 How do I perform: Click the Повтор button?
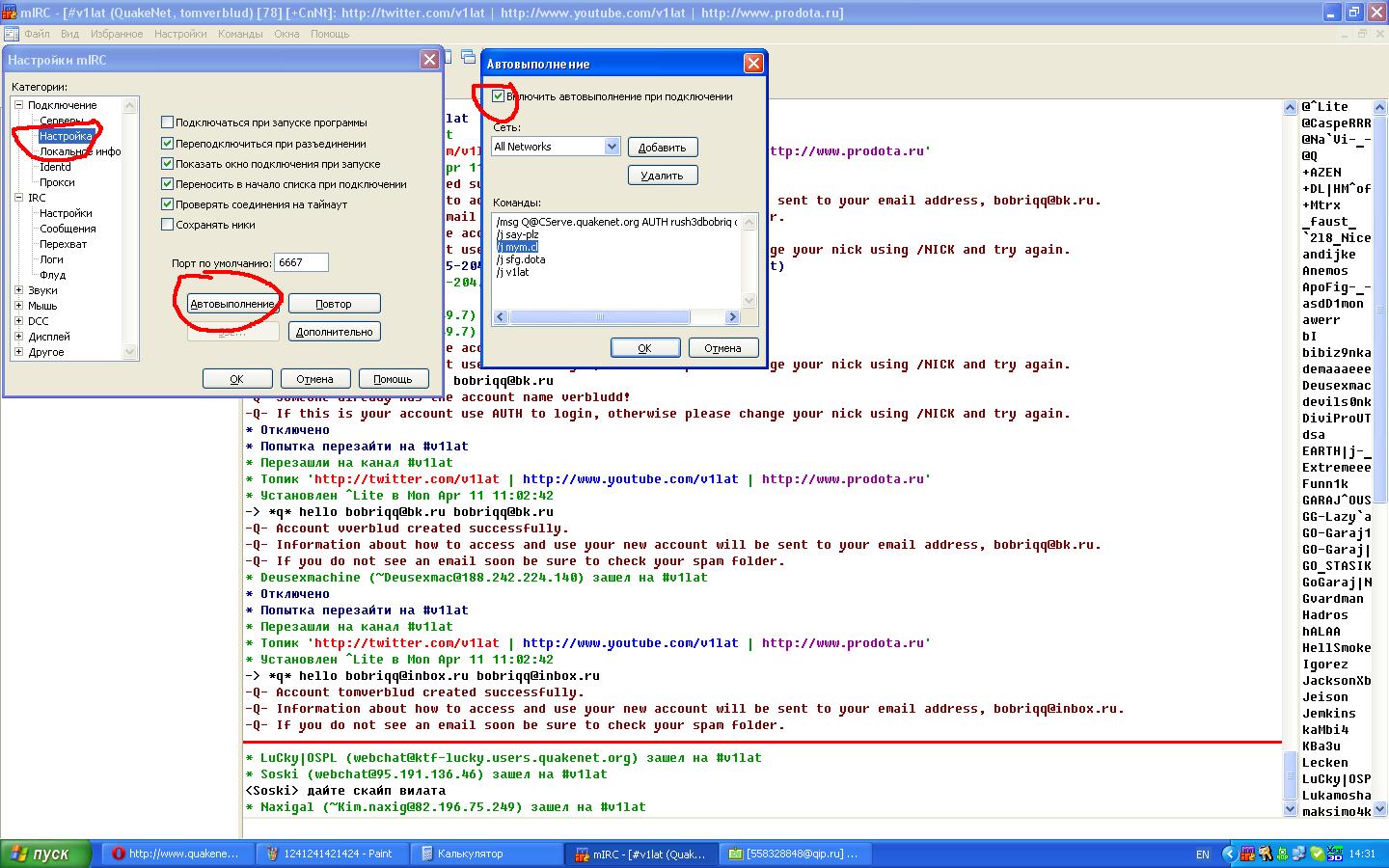(334, 304)
